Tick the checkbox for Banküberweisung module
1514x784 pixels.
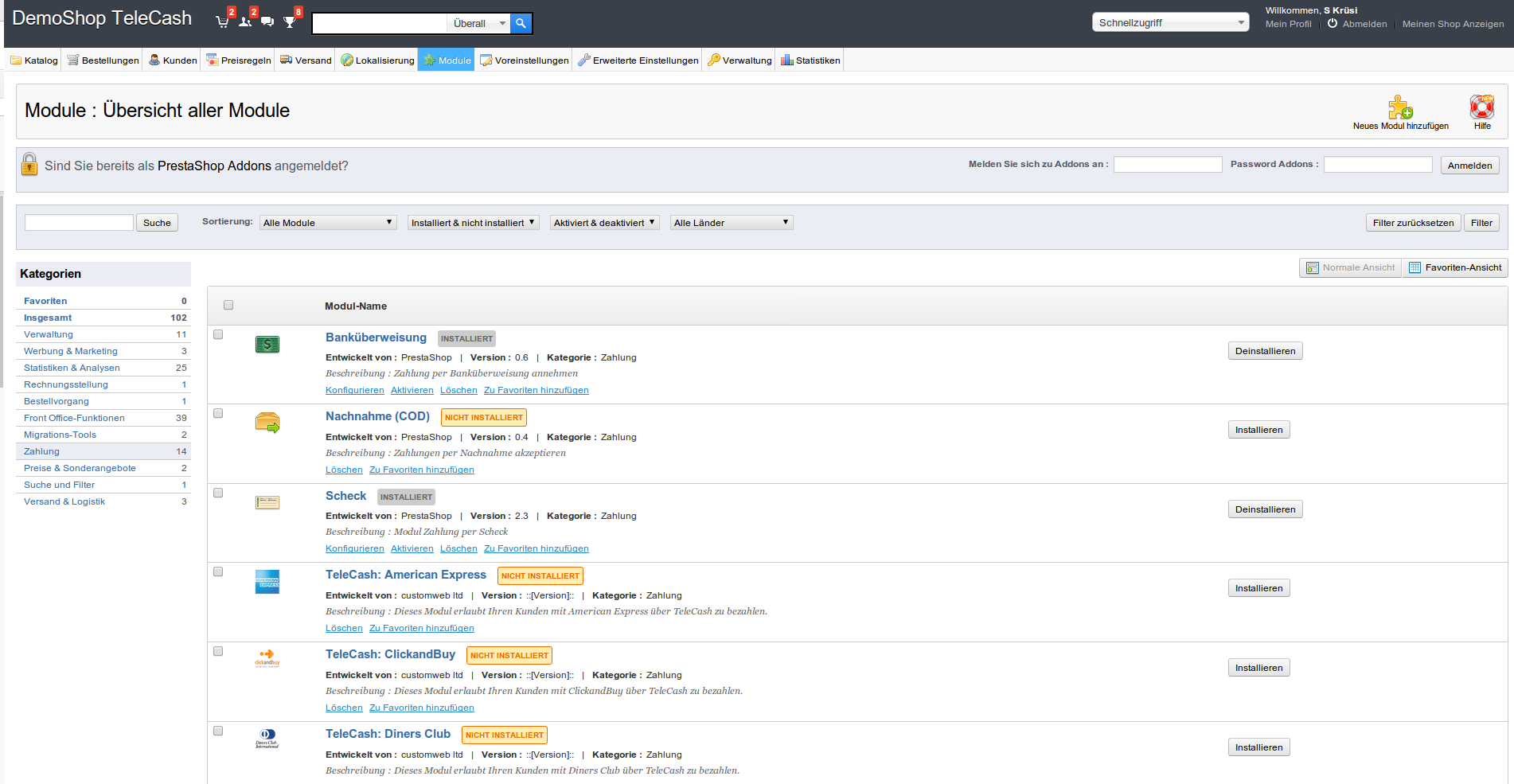click(x=218, y=335)
